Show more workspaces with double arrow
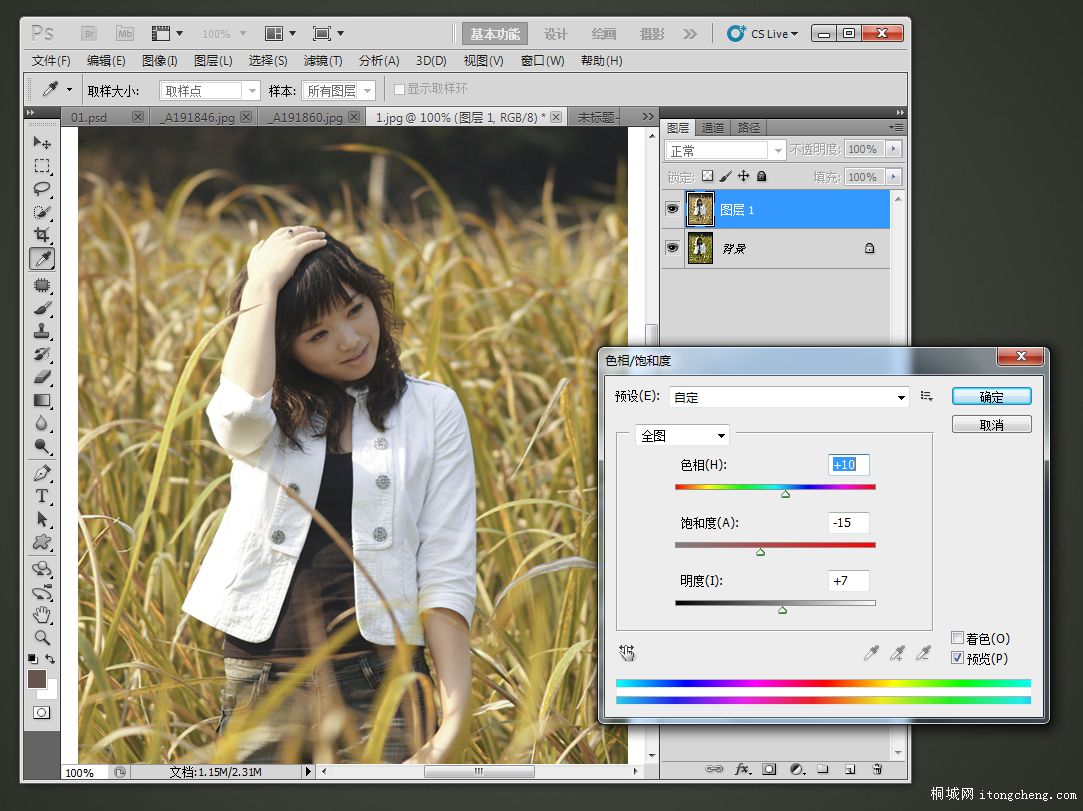Image resolution: width=1083 pixels, height=811 pixels. click(x=689, y=34)
